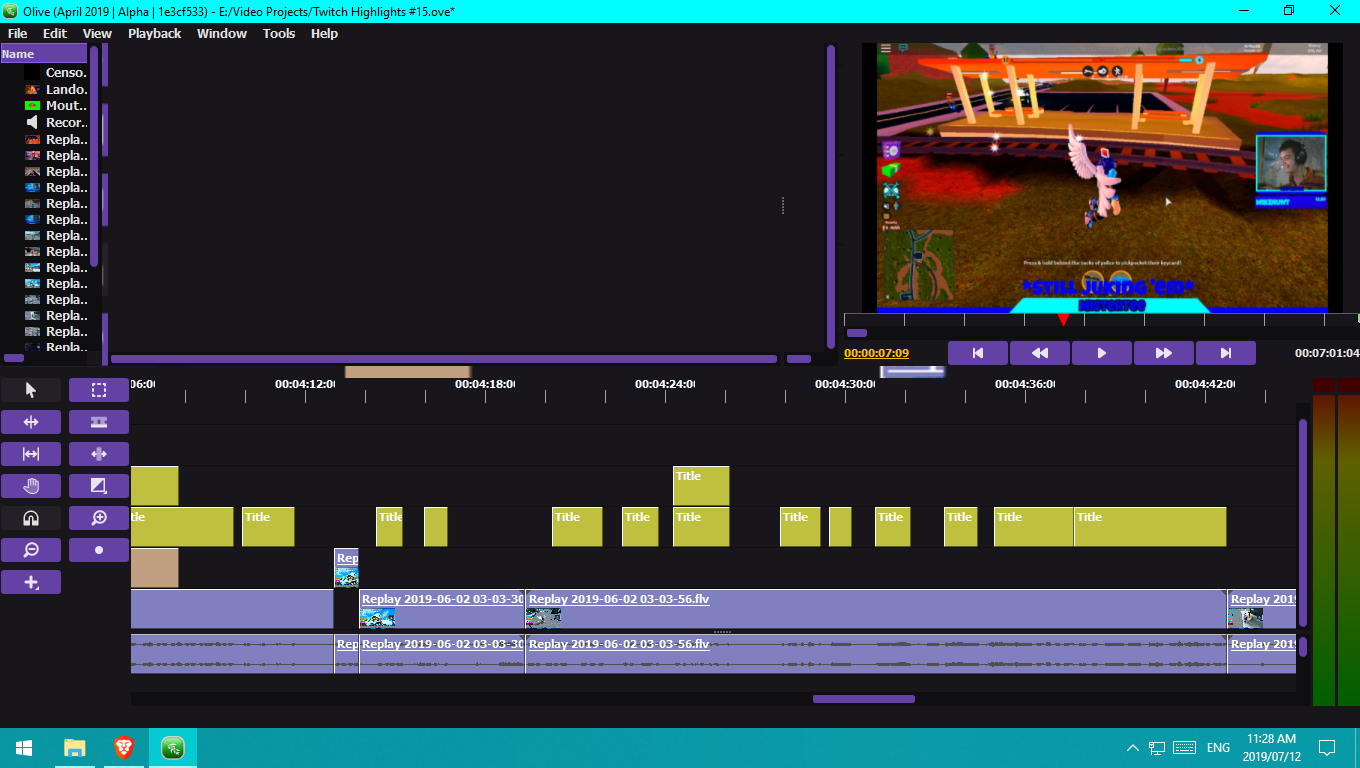Open the Window menu
Viewport: 1360px width, 768px height.
pos(222,33)
